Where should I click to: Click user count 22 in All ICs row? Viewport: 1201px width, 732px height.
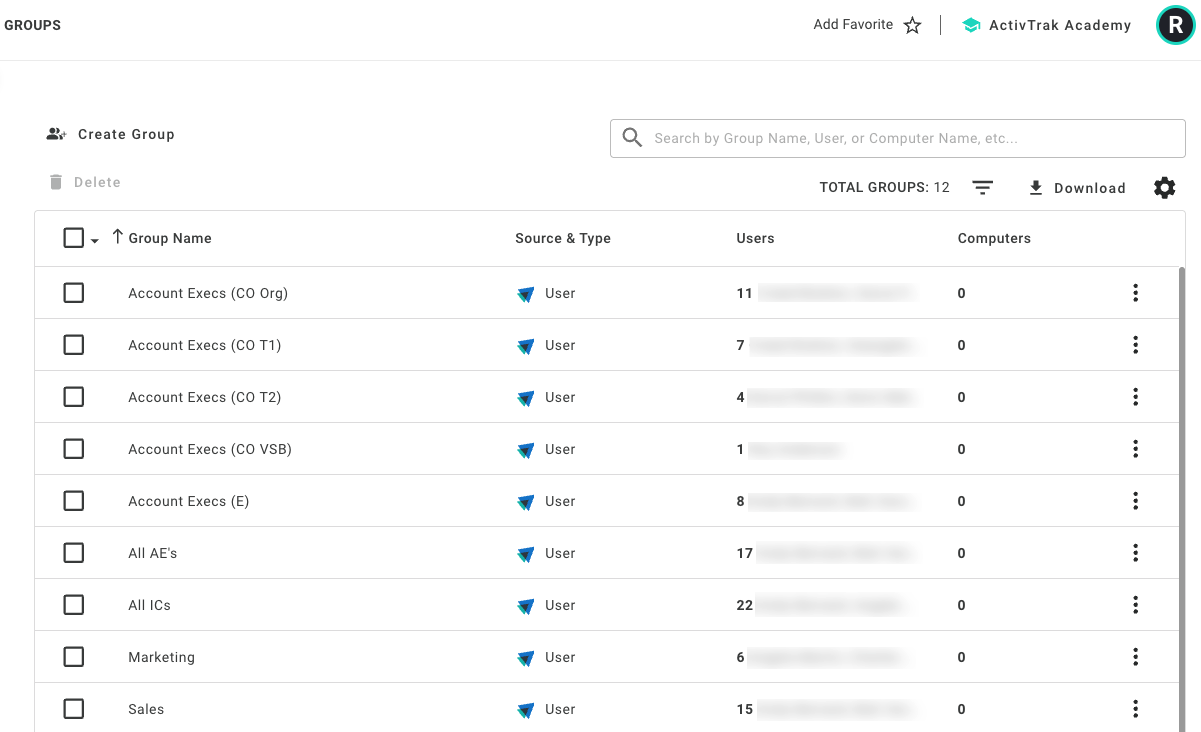click(x=745, y=605)
